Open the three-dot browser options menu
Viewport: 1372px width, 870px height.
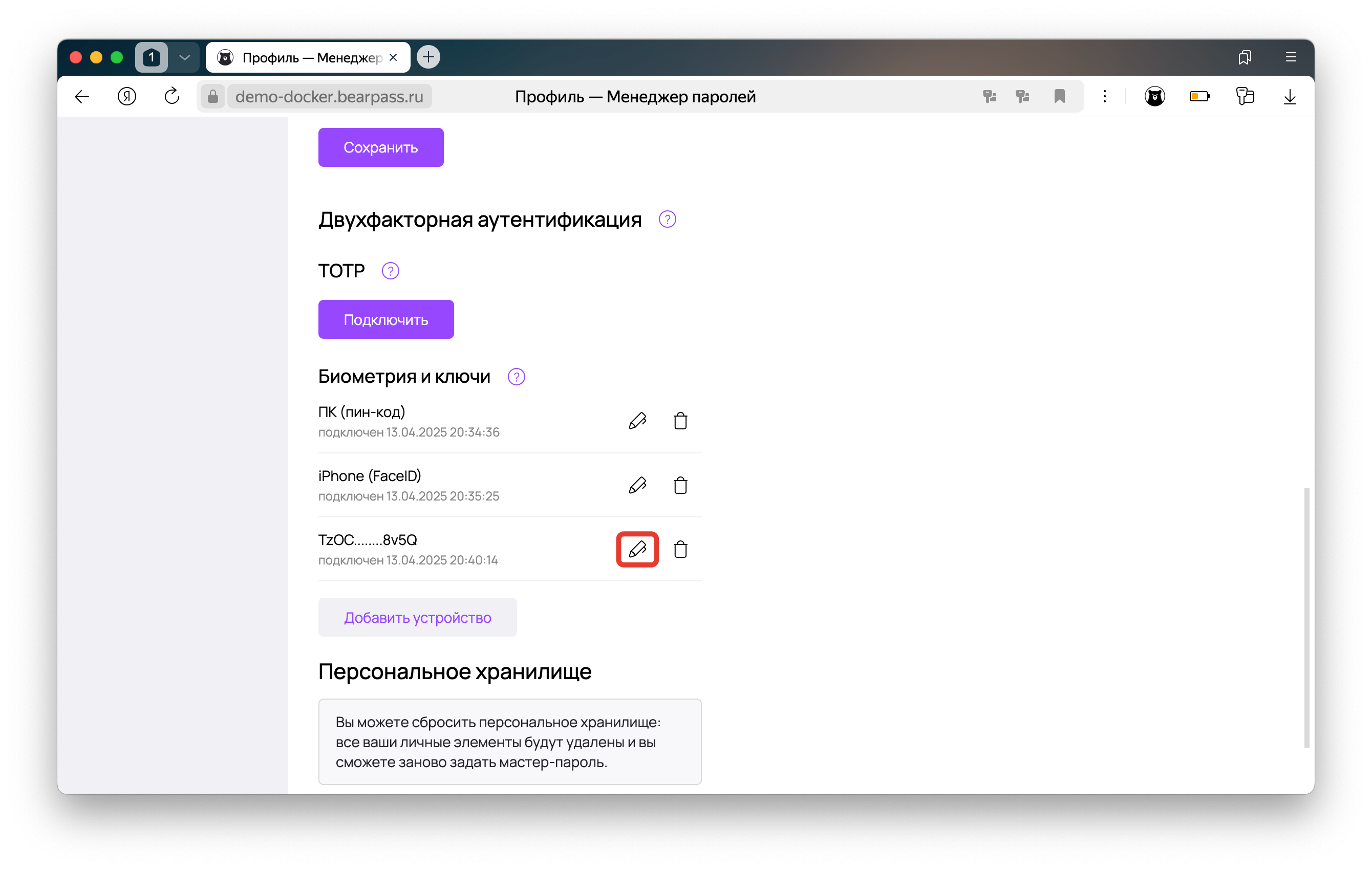point(1104,96)
